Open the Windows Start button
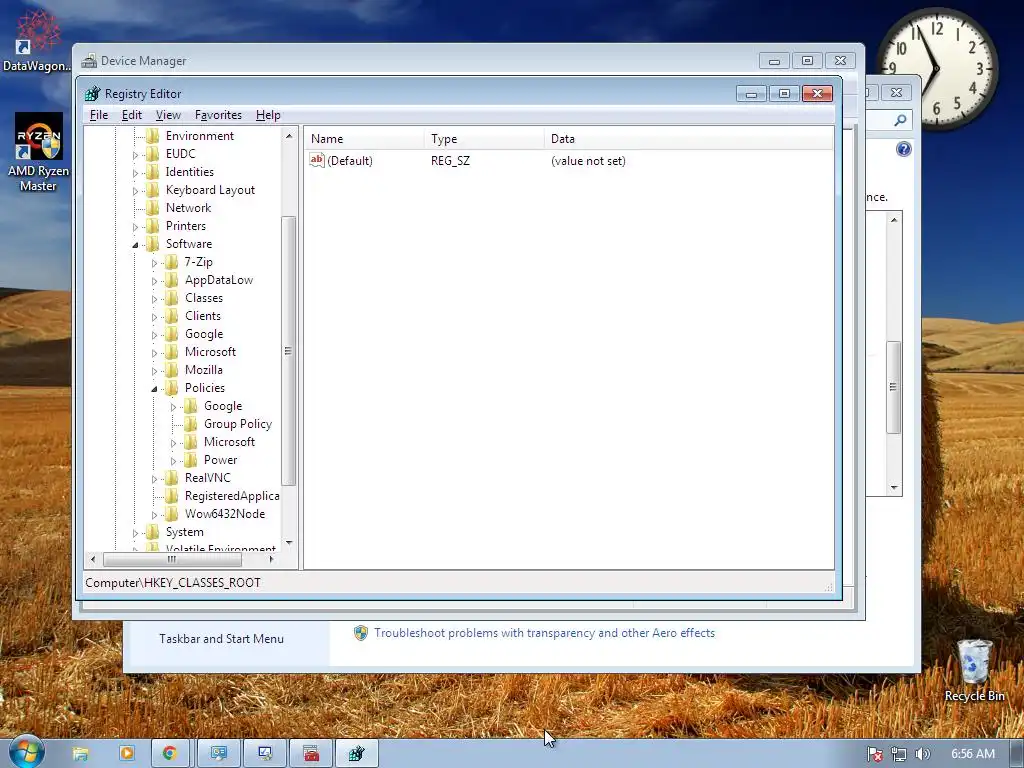This screenshot has width=1024, height=768. pos(26,751)
